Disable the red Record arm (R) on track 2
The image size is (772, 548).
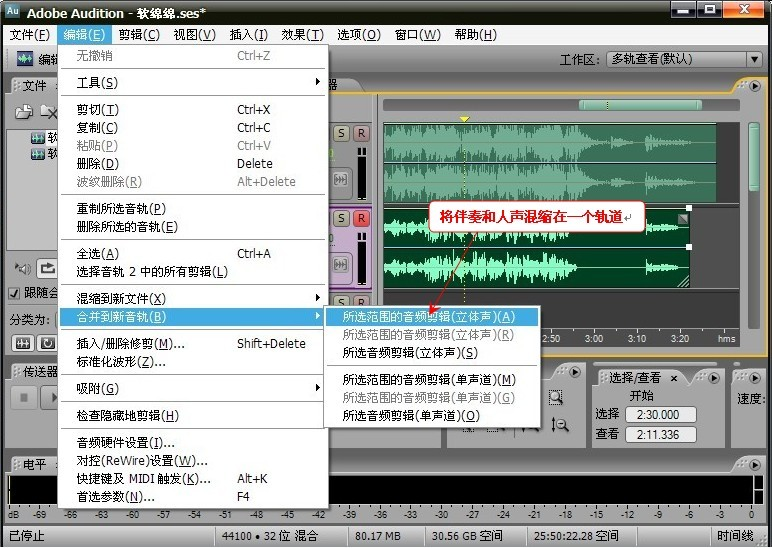click(361, 218)
